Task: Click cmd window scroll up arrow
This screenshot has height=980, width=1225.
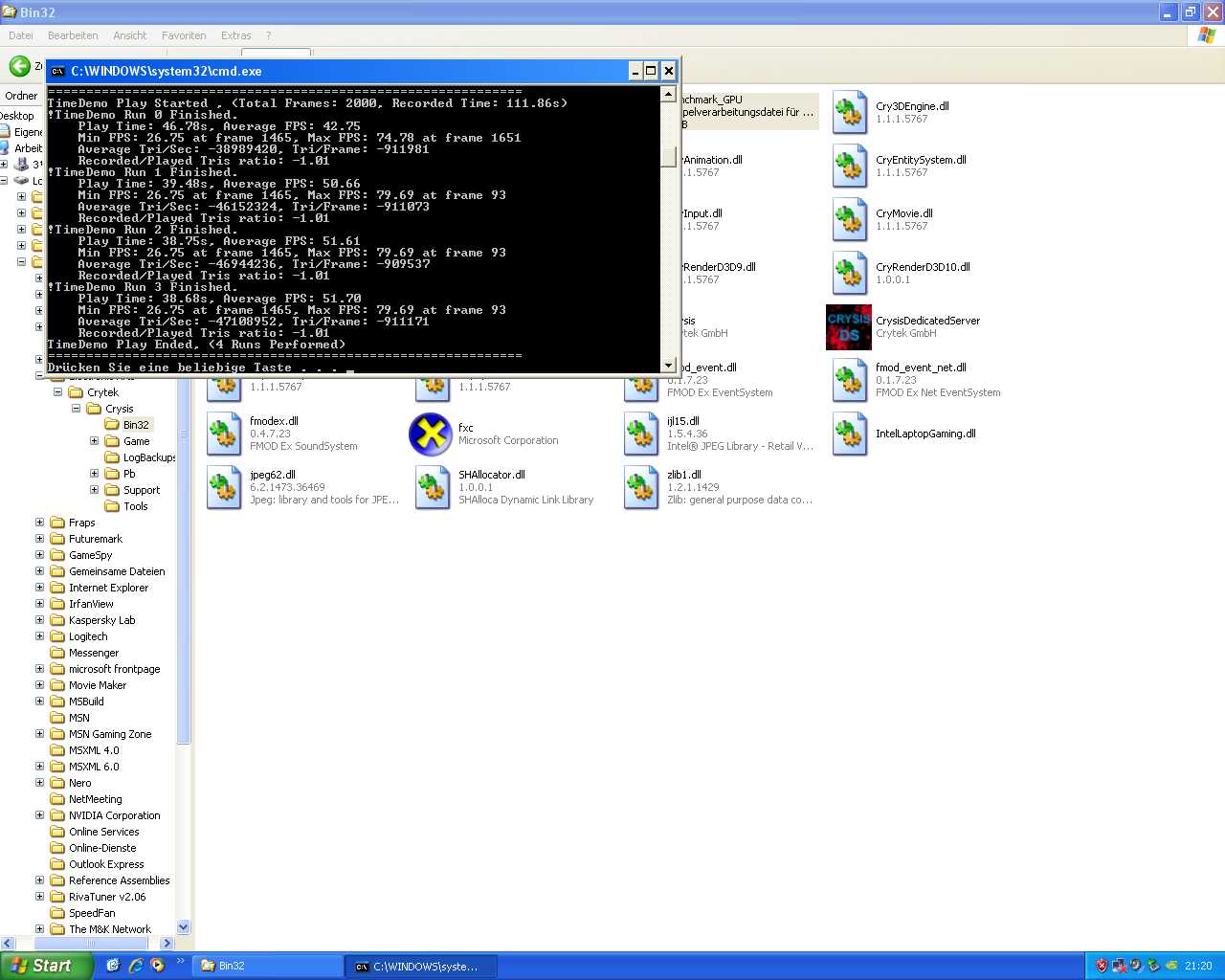Action: click(x=669, y=94)
